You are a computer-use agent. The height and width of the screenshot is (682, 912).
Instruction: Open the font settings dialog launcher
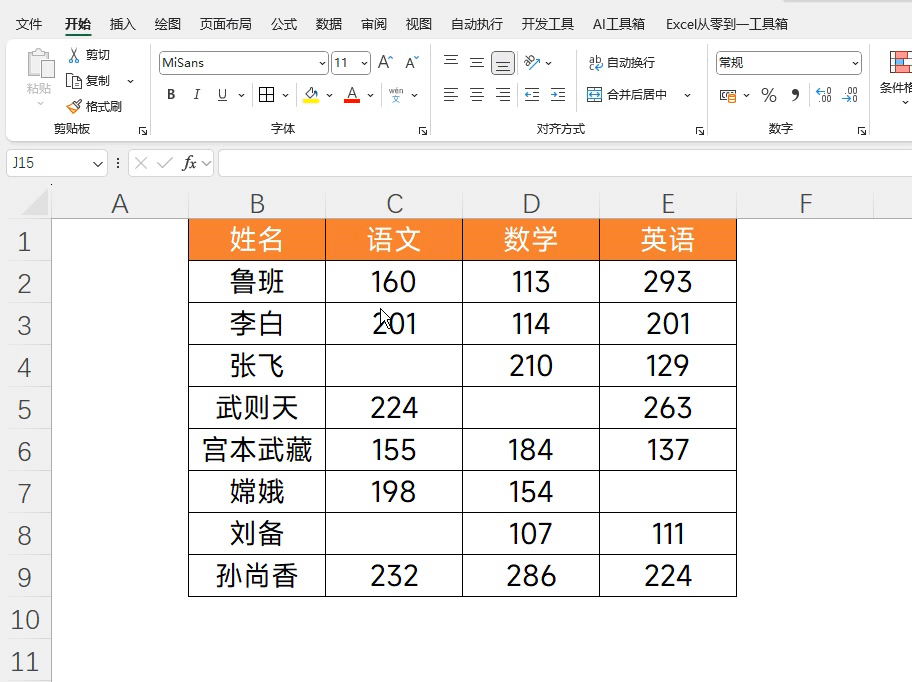423,131
